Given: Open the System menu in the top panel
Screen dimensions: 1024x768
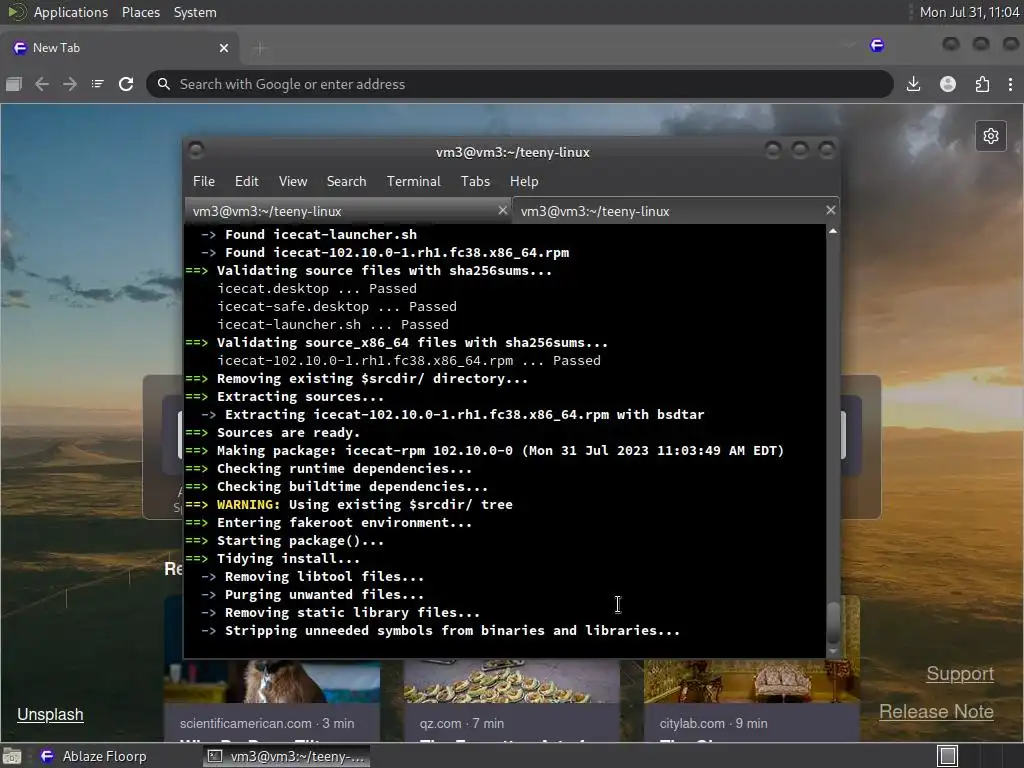Looking at the screenshot, I should (195, 12).
